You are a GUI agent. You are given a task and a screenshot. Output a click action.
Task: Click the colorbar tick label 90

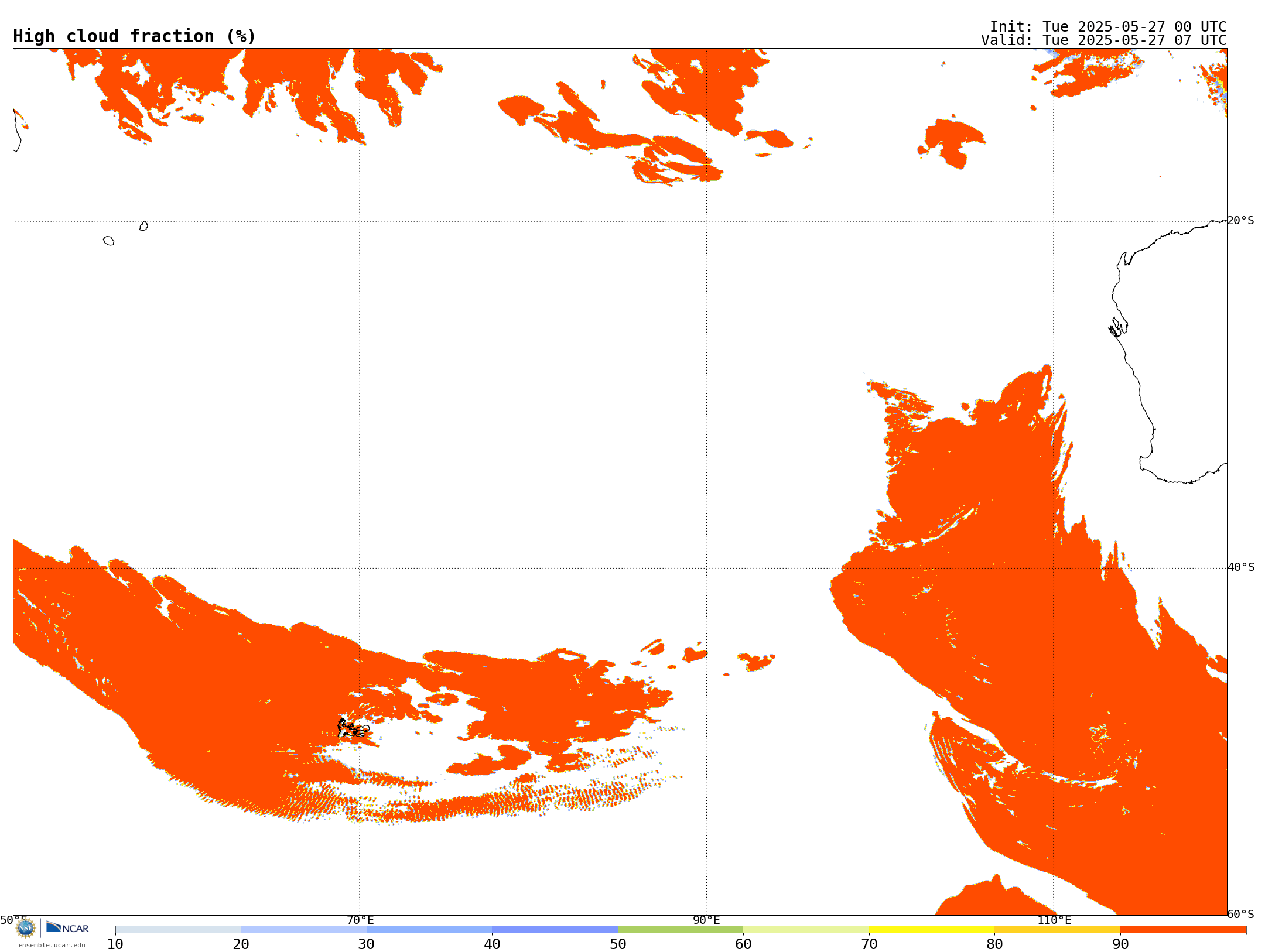tap(1120, 944)
